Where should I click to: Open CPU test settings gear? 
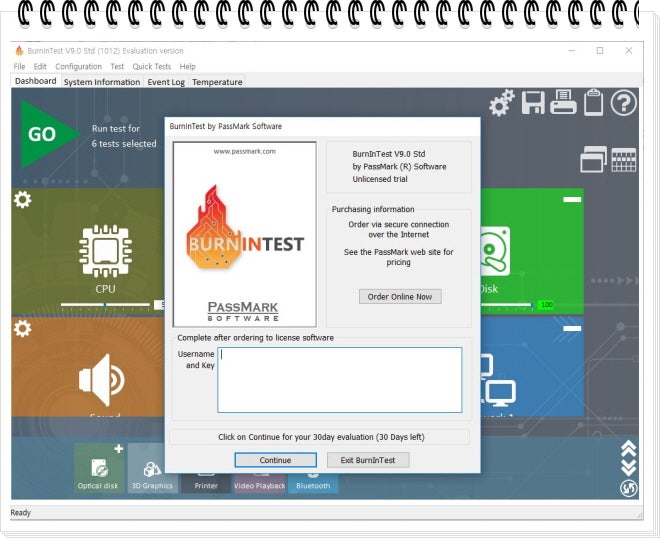click(x=22, y=200)
